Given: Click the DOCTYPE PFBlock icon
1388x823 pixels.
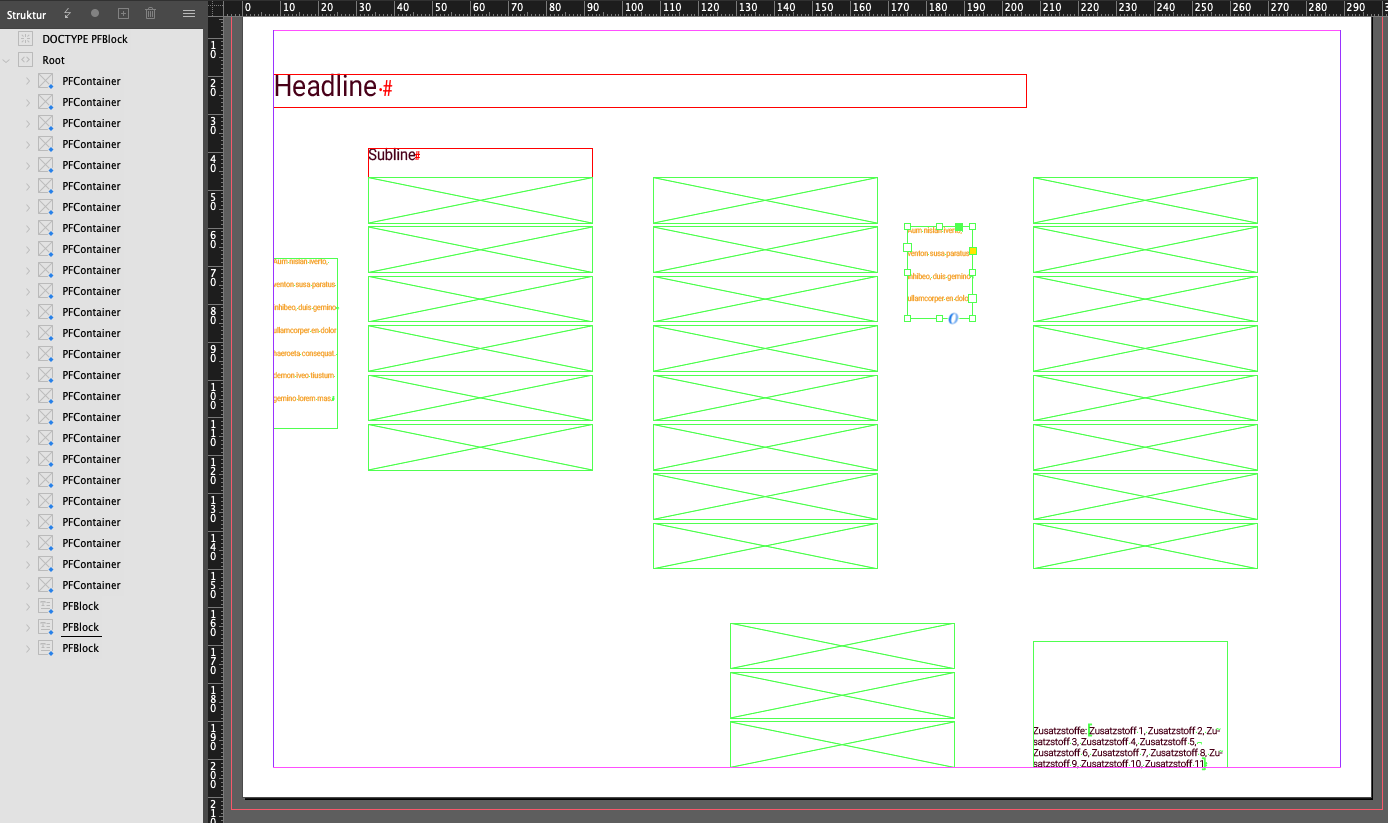Looking at the screenshot, I should point(26,39).
